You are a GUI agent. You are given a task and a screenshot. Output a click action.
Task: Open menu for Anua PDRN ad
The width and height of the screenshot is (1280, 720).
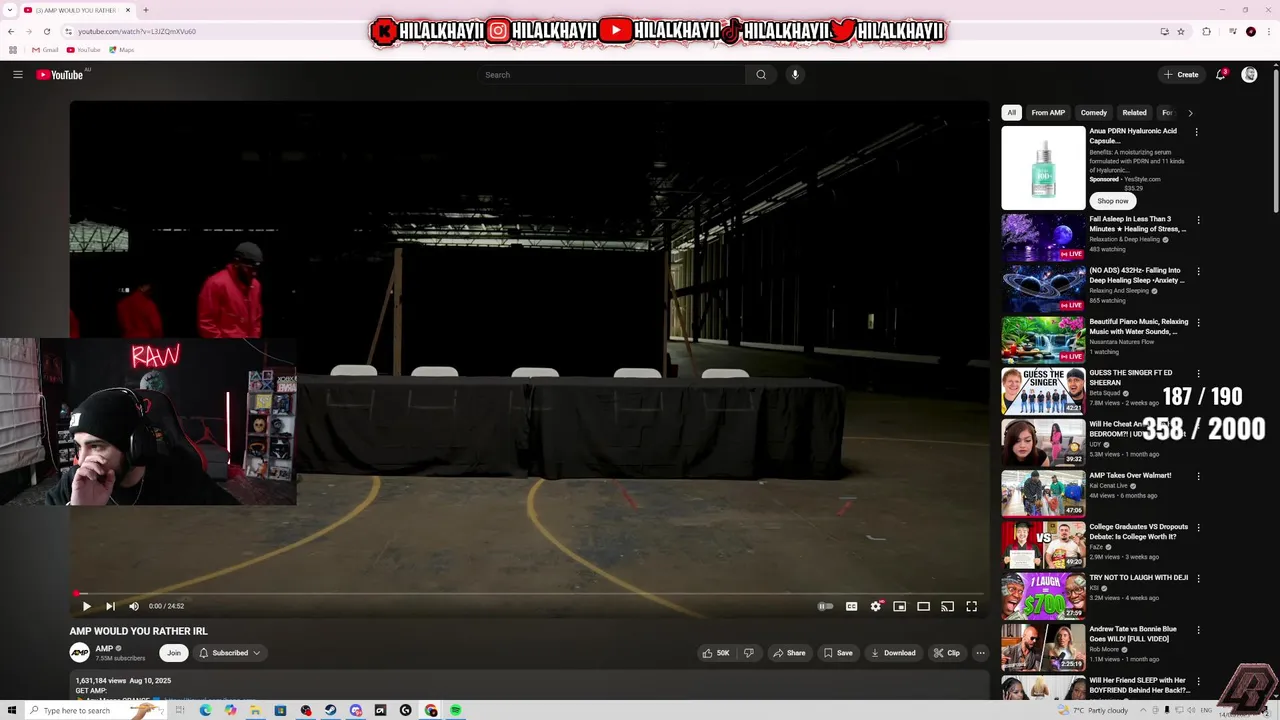(x=1197, y=132)
